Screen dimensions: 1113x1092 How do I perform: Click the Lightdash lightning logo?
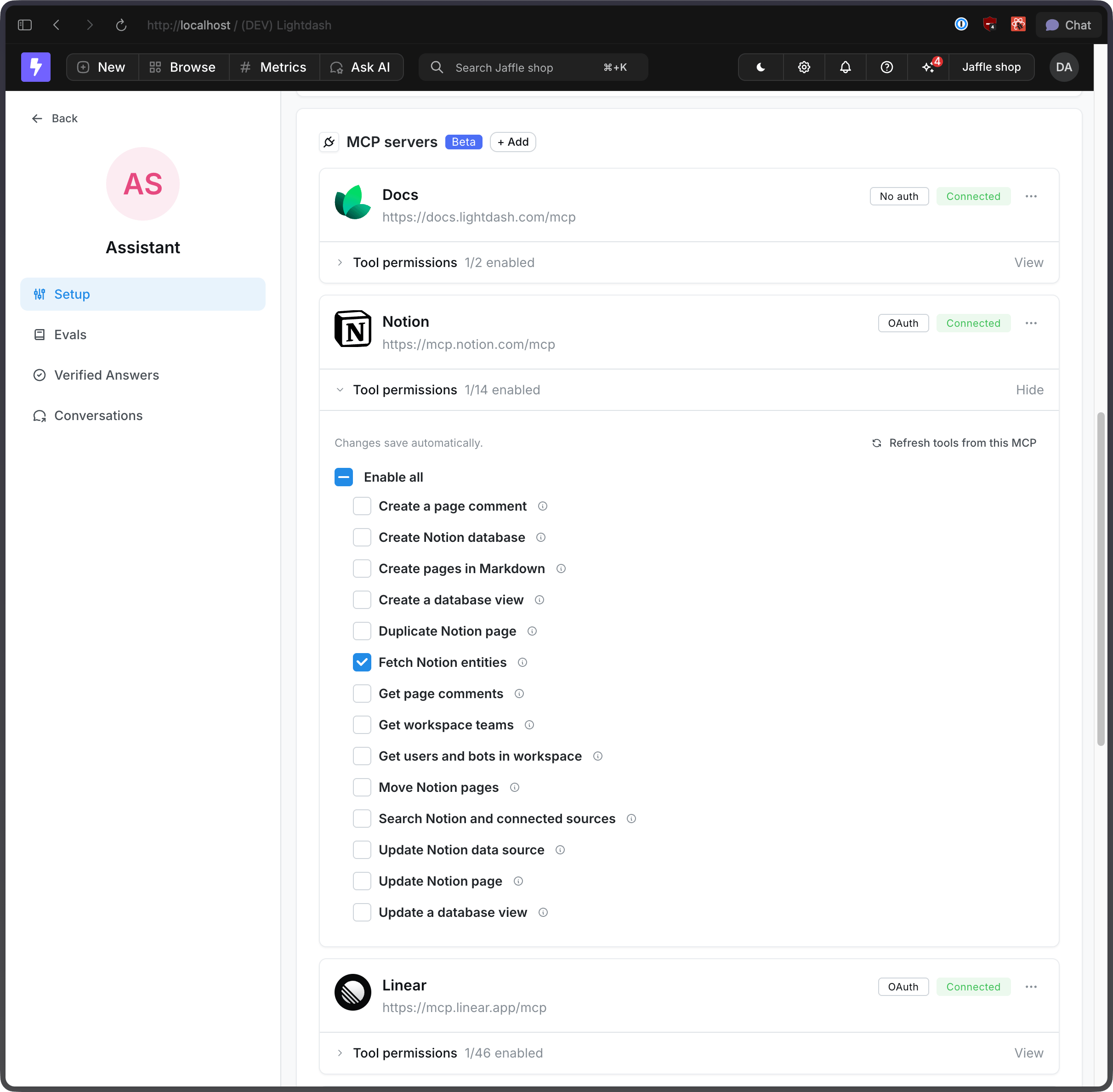point(35,67)
